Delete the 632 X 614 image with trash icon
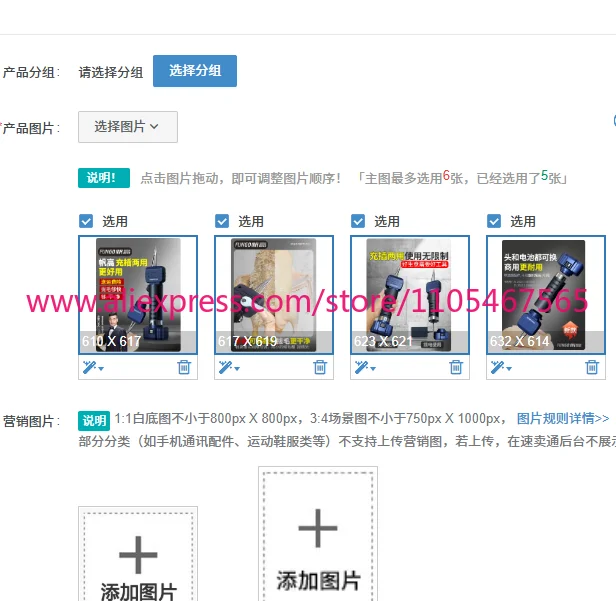This screenshot has width=616, height=601. pos(592,367)
